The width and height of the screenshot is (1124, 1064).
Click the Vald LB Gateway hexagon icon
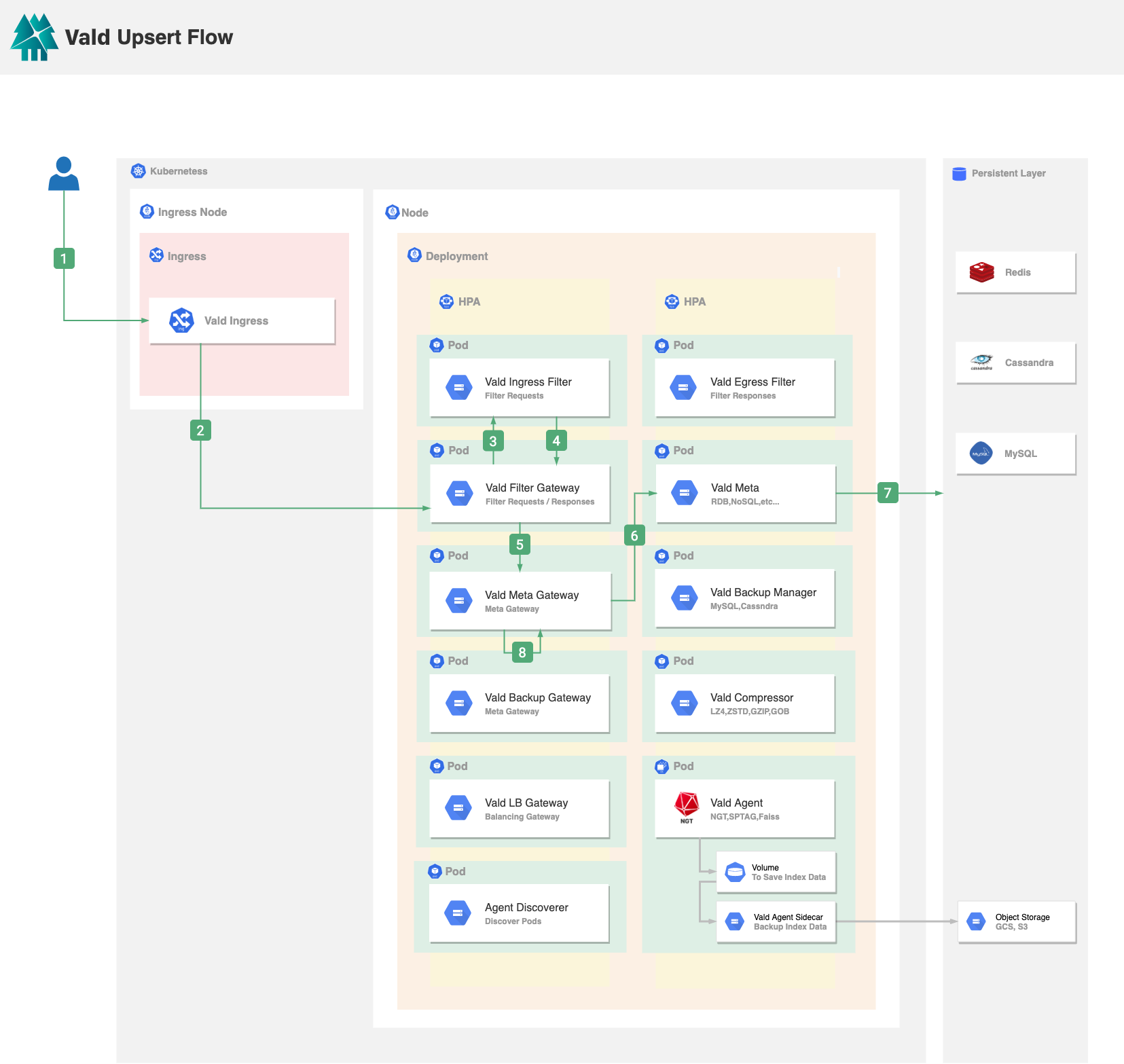[x=458, y=808]
